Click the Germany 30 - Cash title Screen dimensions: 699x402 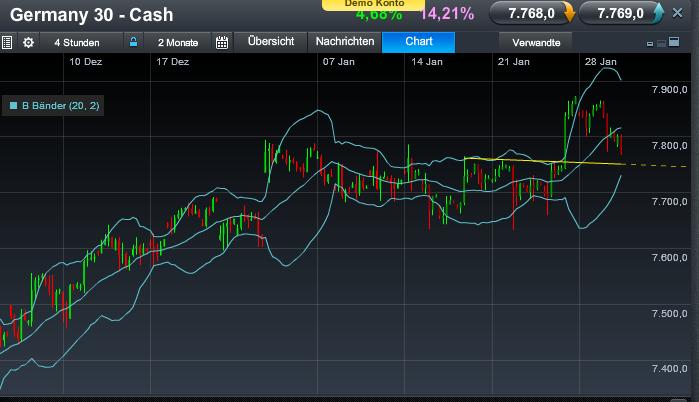point(91,15)
